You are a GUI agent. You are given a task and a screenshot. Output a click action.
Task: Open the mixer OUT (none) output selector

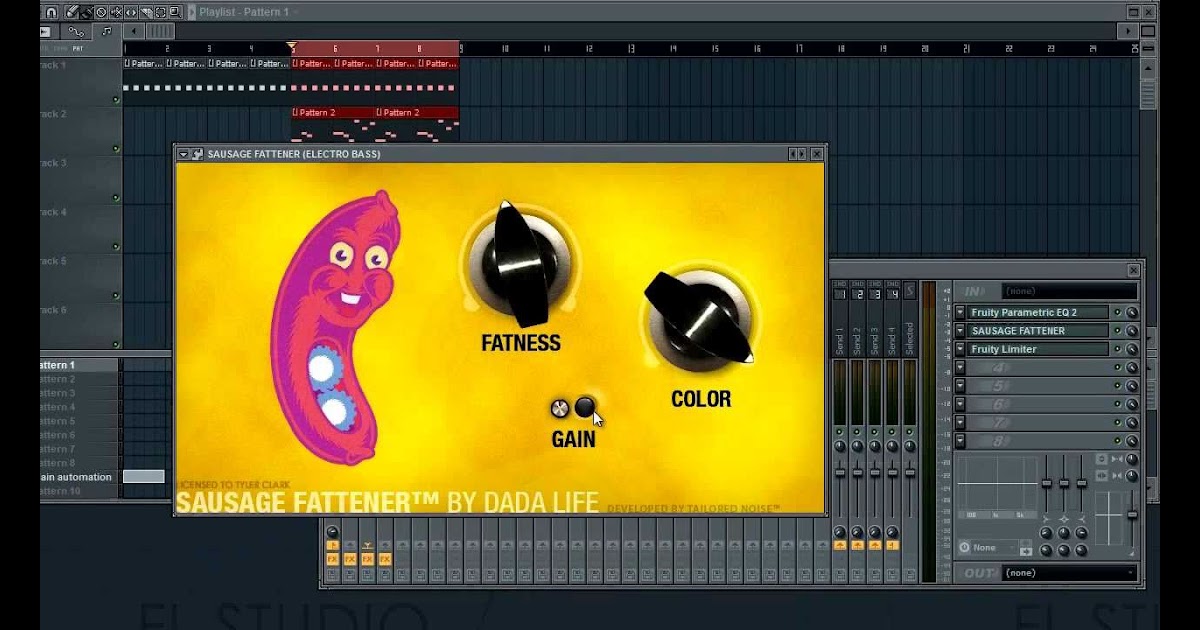1069,573
